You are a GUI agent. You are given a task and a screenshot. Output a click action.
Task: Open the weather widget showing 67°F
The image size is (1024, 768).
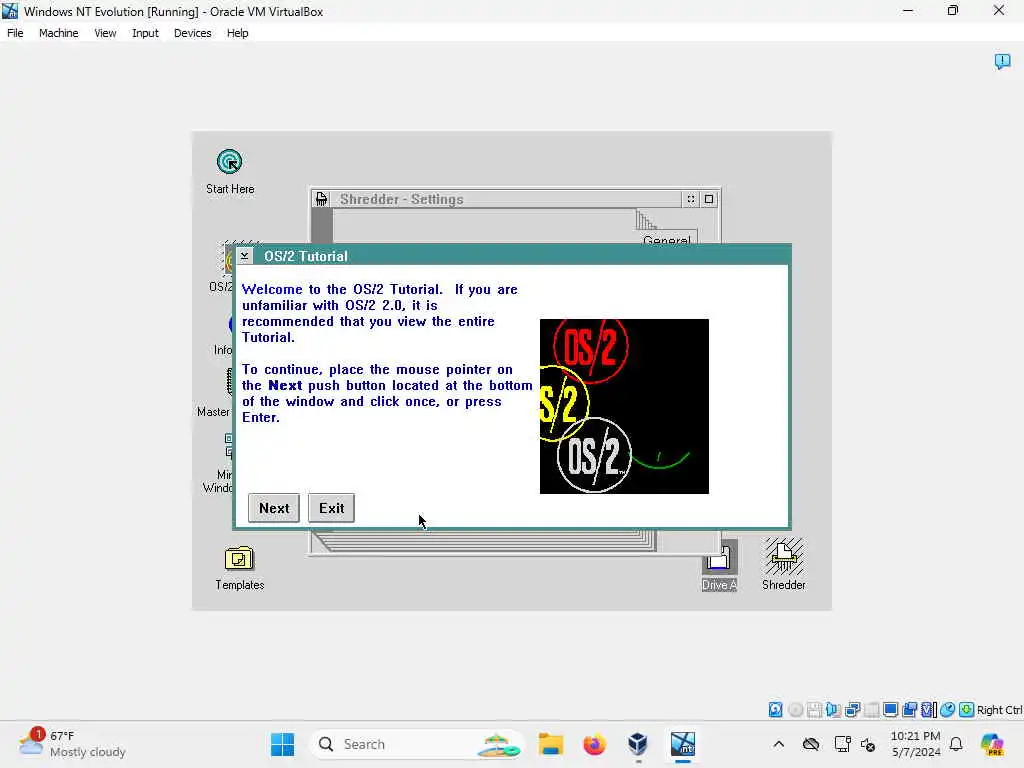tap(72, 744)
